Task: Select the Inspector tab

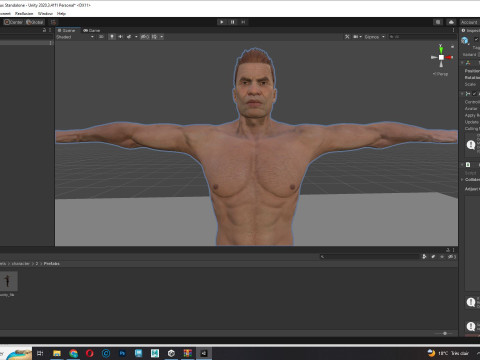Action: [471, 30]
